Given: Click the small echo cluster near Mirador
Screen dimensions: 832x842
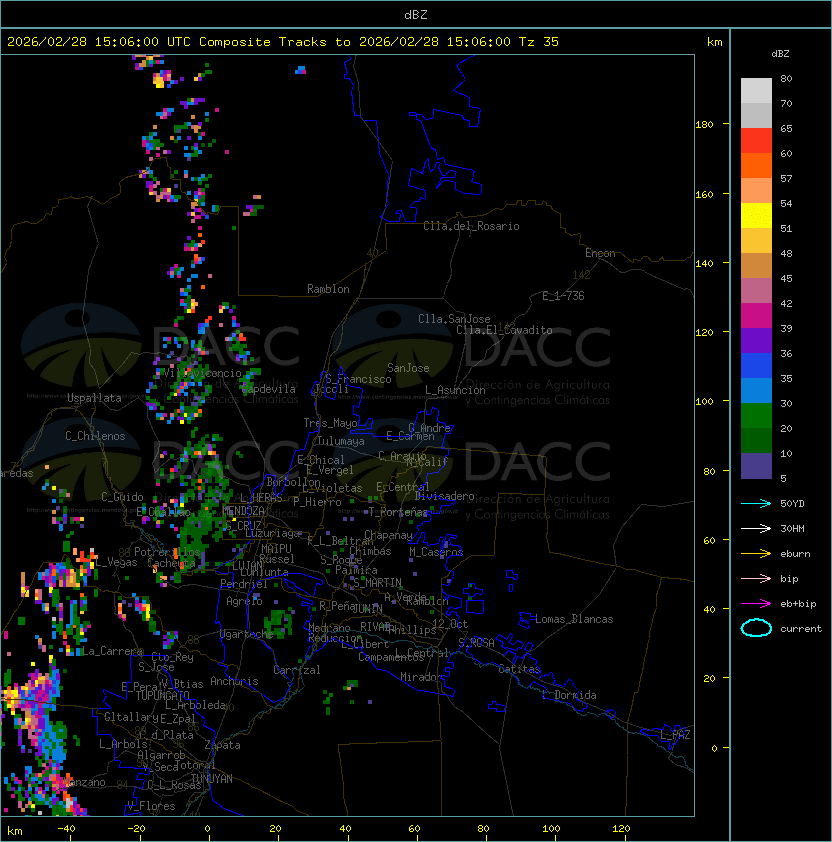Looking at the screenshot, I should point(350,685).
